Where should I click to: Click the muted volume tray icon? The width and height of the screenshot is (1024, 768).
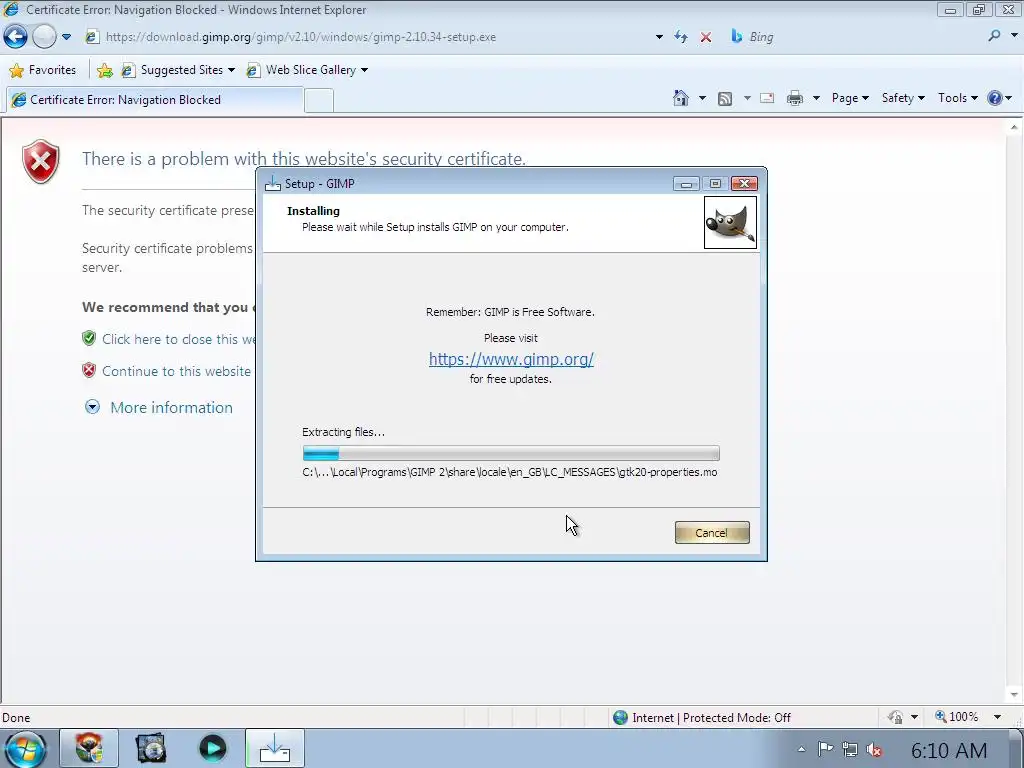[x=874, y=750]
